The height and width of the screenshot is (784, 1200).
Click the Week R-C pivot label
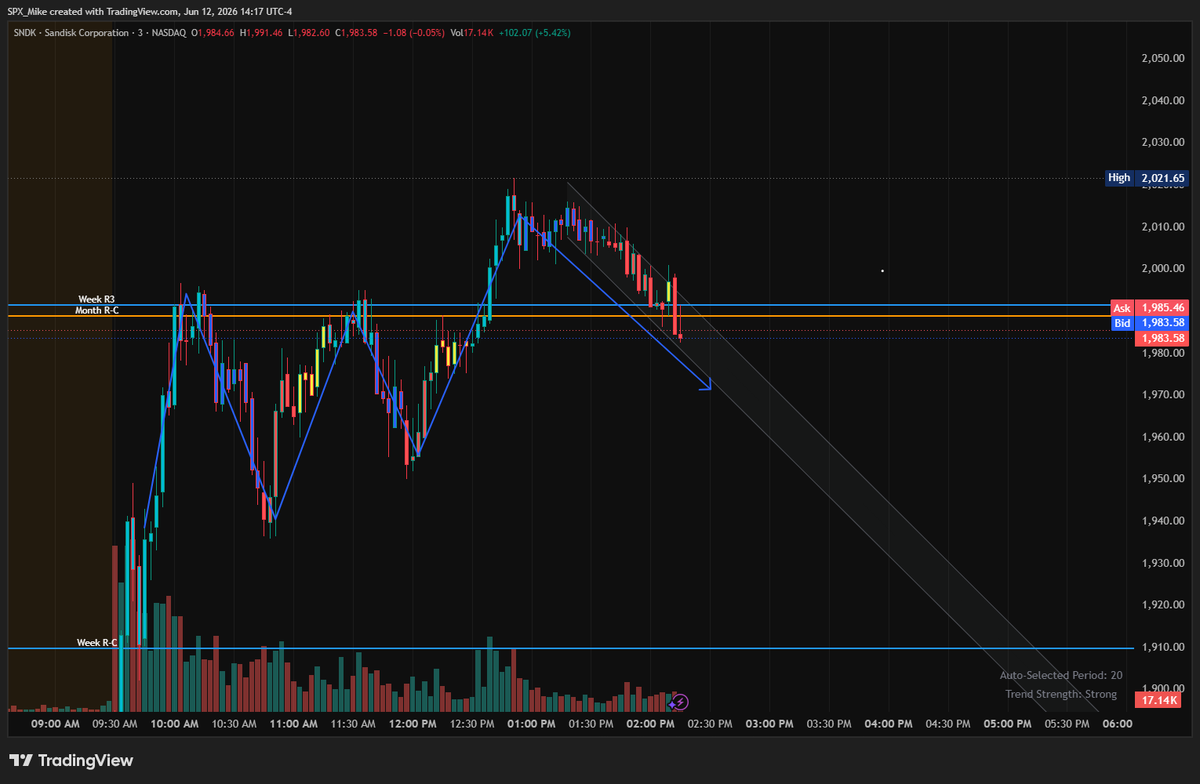coord(96,642)
